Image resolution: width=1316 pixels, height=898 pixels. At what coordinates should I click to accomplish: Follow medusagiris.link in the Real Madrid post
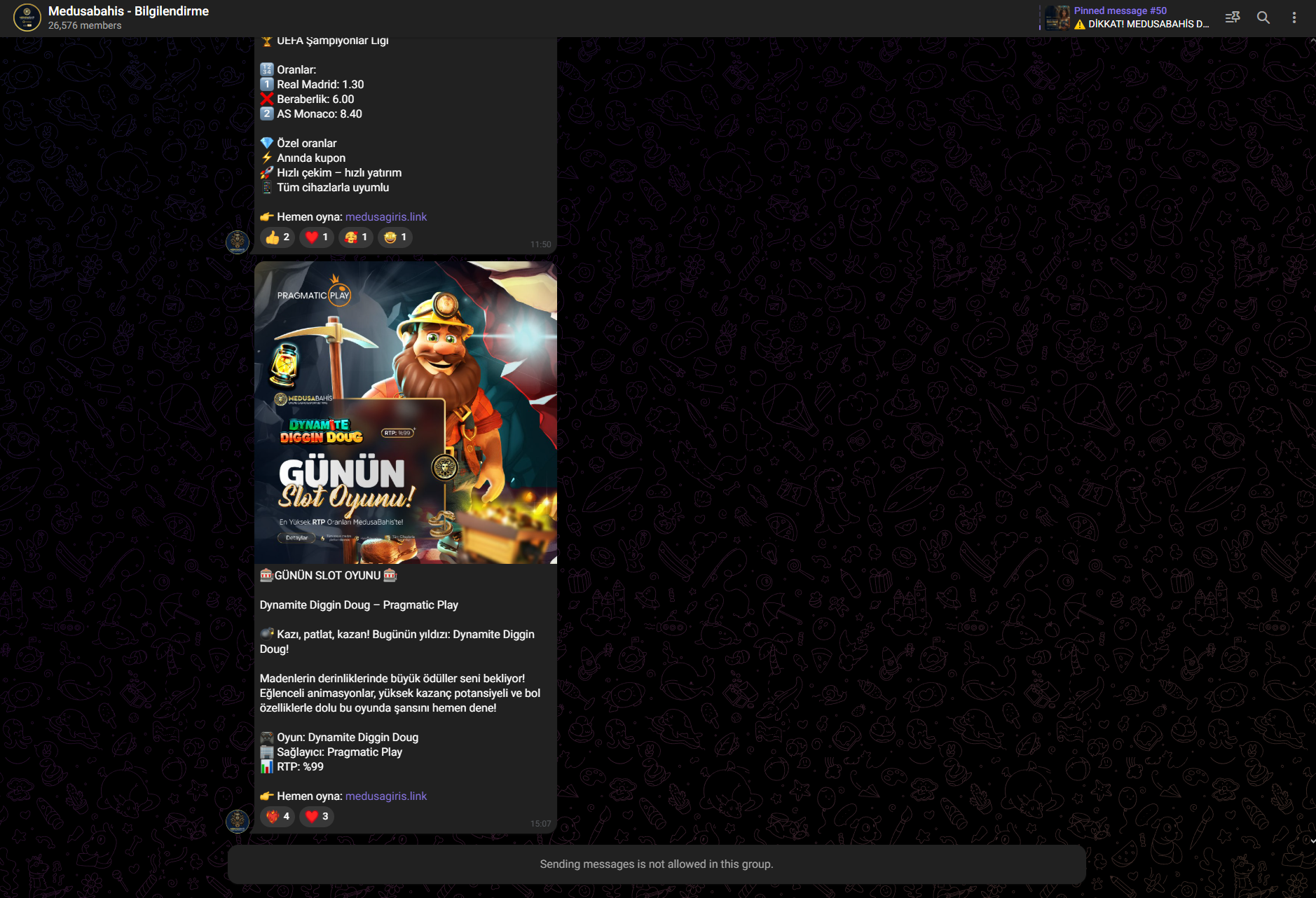pos(386,217)
